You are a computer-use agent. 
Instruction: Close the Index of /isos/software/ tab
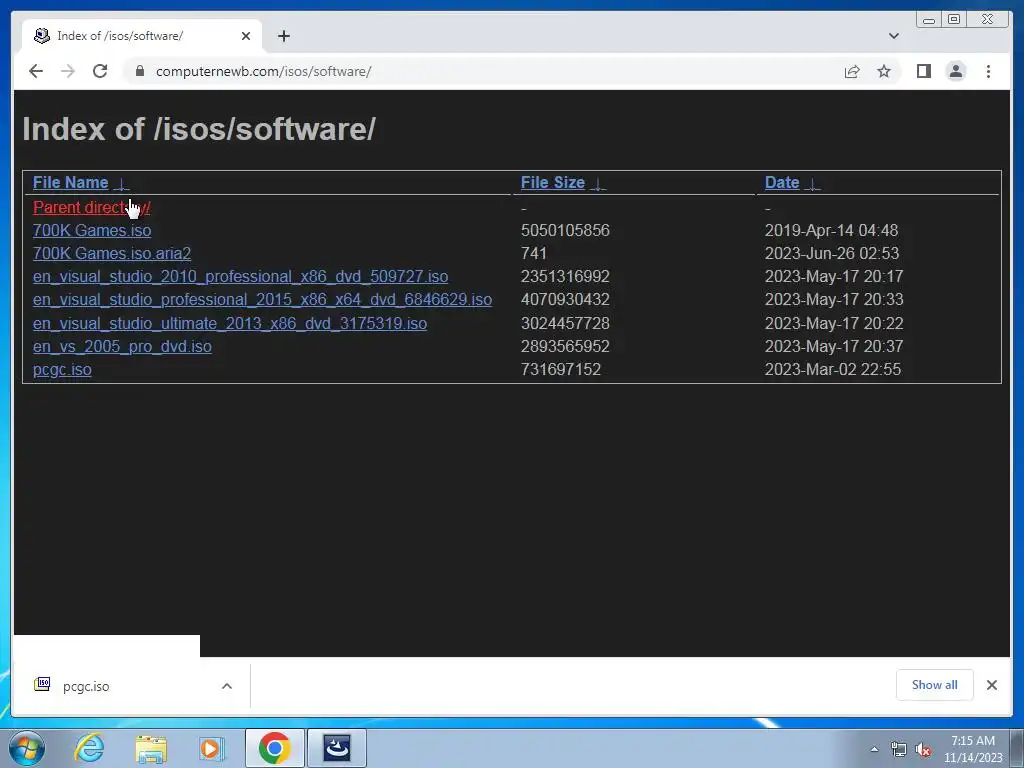click(246, 36)
